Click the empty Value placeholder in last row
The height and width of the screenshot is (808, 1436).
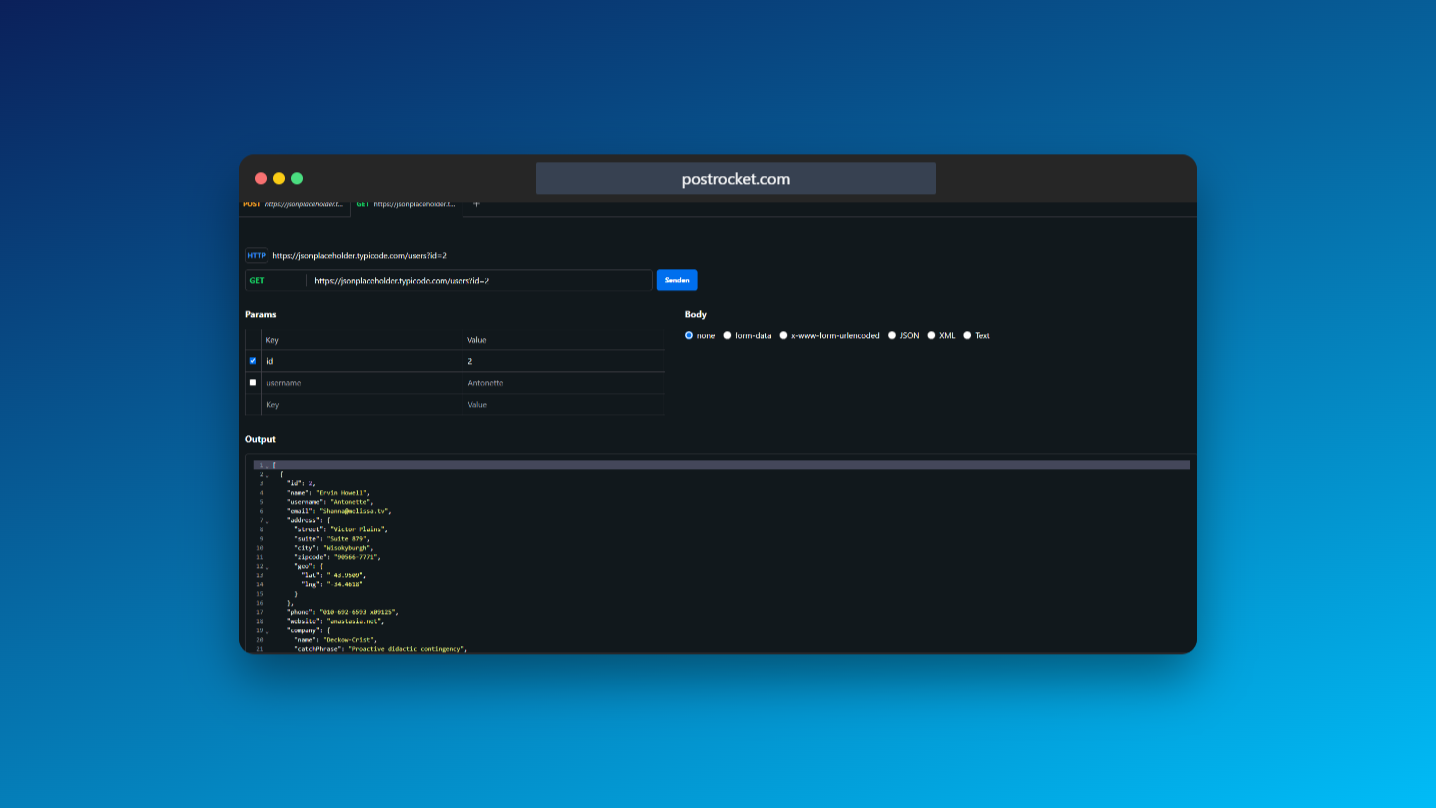coord(563,405)
